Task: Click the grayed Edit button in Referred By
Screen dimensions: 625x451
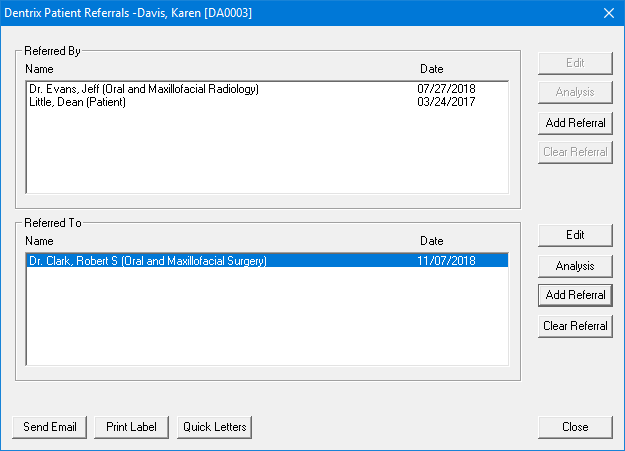Action: click(x=575, y=62)
